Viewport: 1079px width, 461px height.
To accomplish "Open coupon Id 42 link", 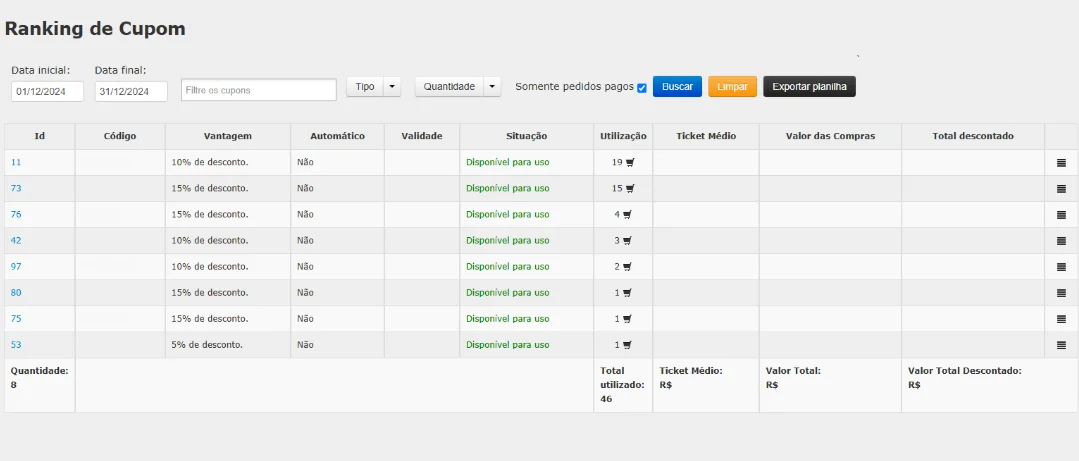I will tap(16, 240).
